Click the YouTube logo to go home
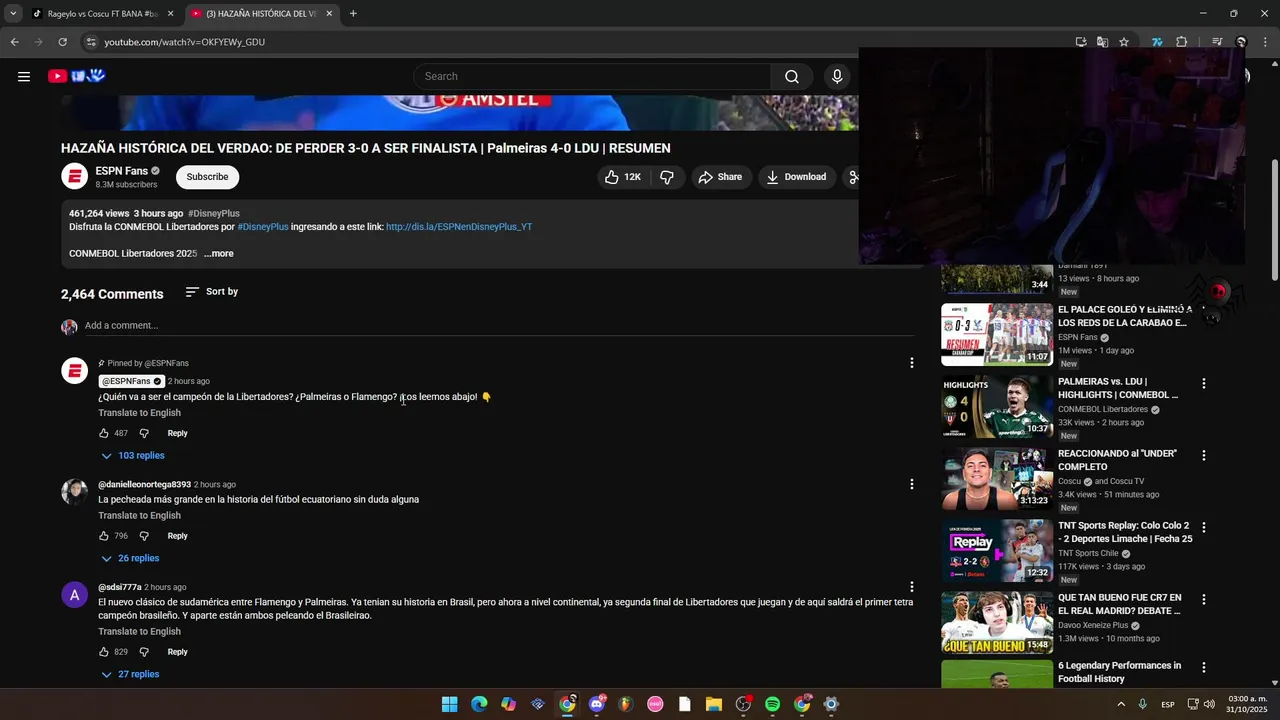Screen dimensions: 1280x720 77,76
